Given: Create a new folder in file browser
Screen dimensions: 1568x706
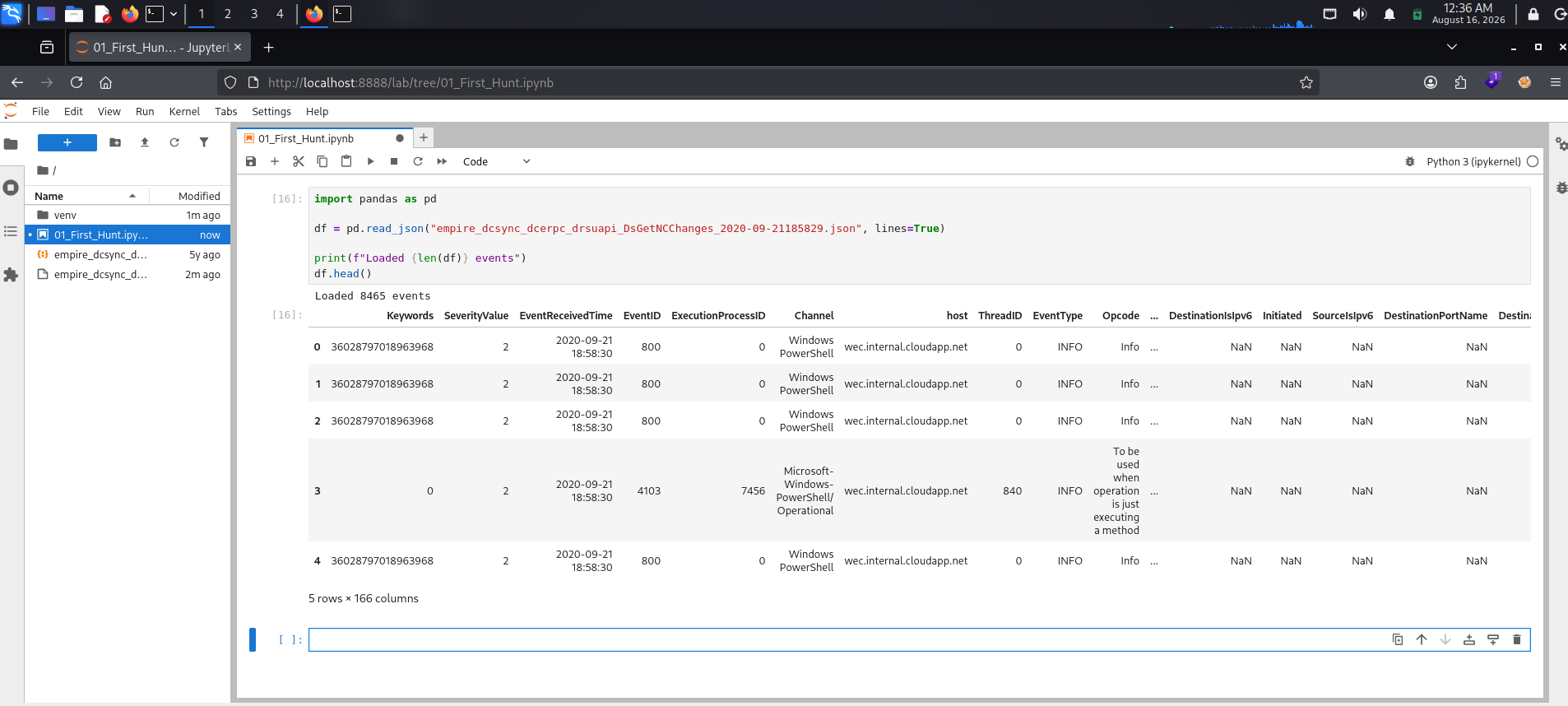Looking at the screenshot, I should (x=115, y=142).
